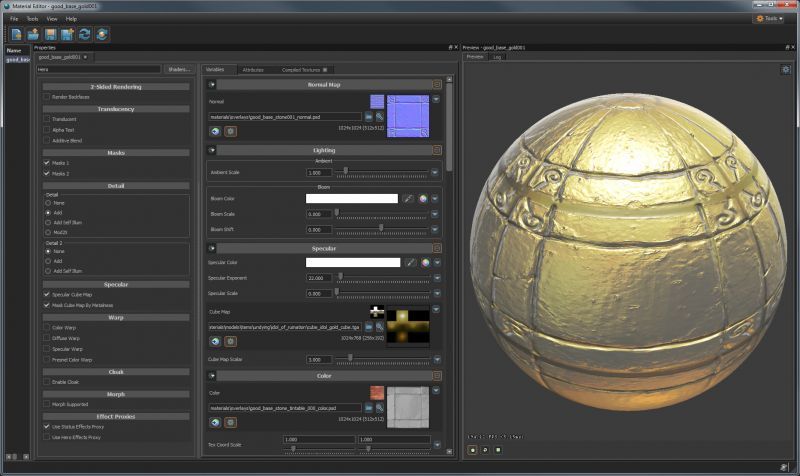Select the Add Self Illum detail radio
800x476 pixels.
(x=47, y=220)
